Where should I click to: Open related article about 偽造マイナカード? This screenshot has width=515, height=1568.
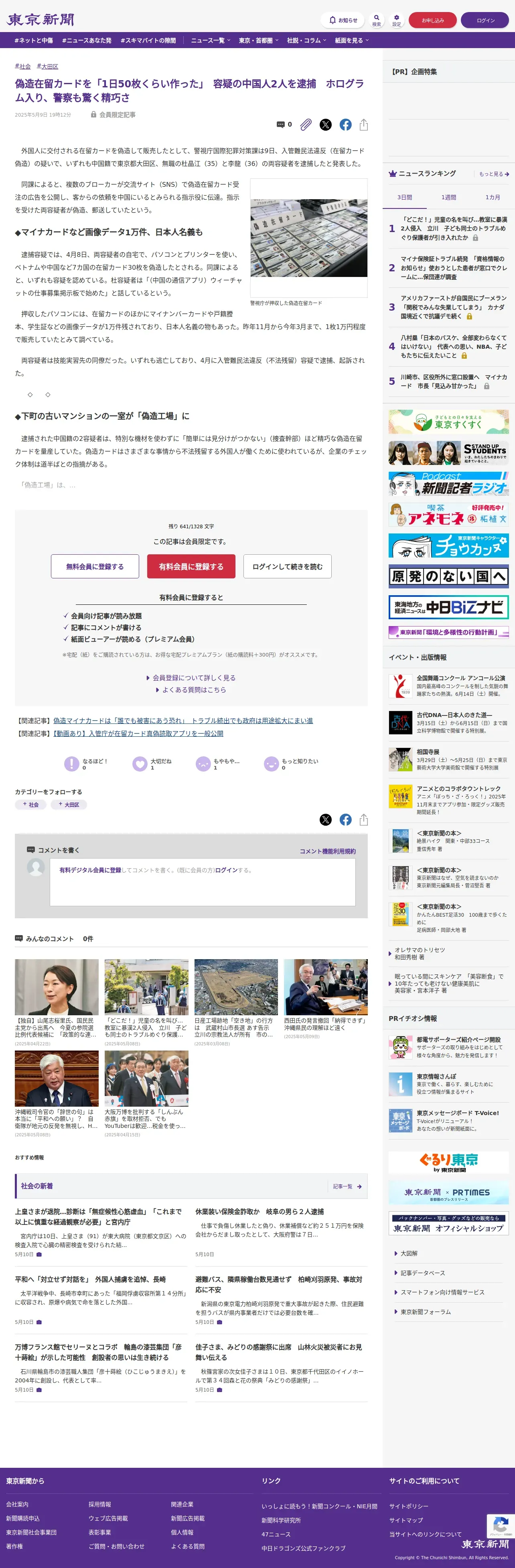tap(183, 721)
